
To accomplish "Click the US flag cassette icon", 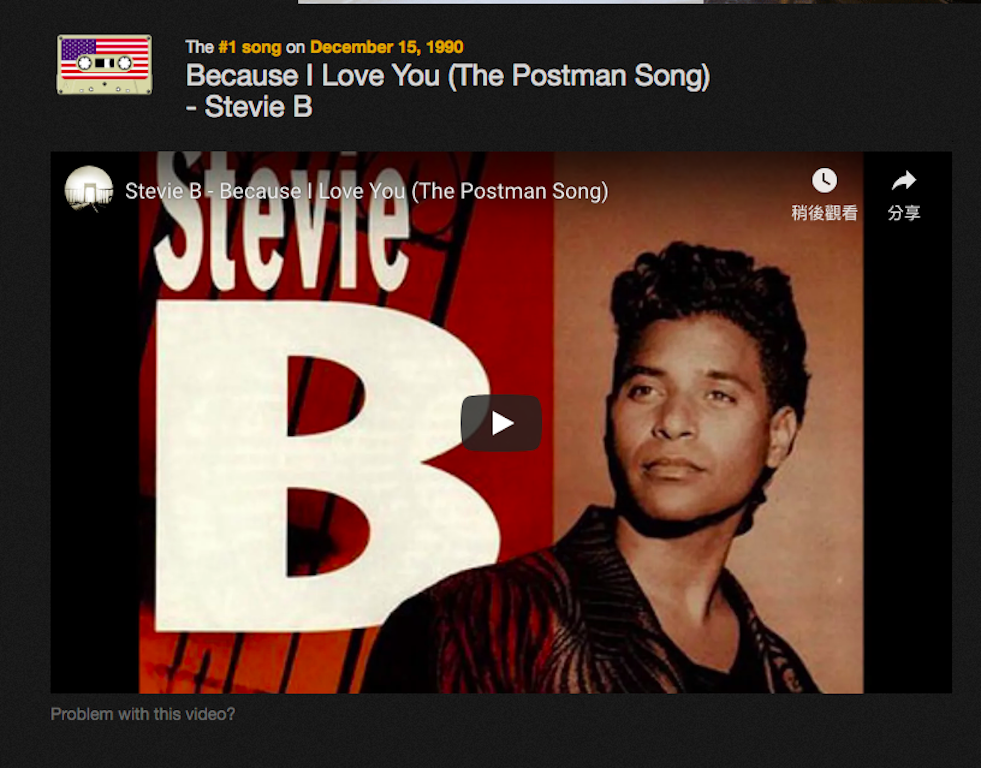I will (105, 65).
